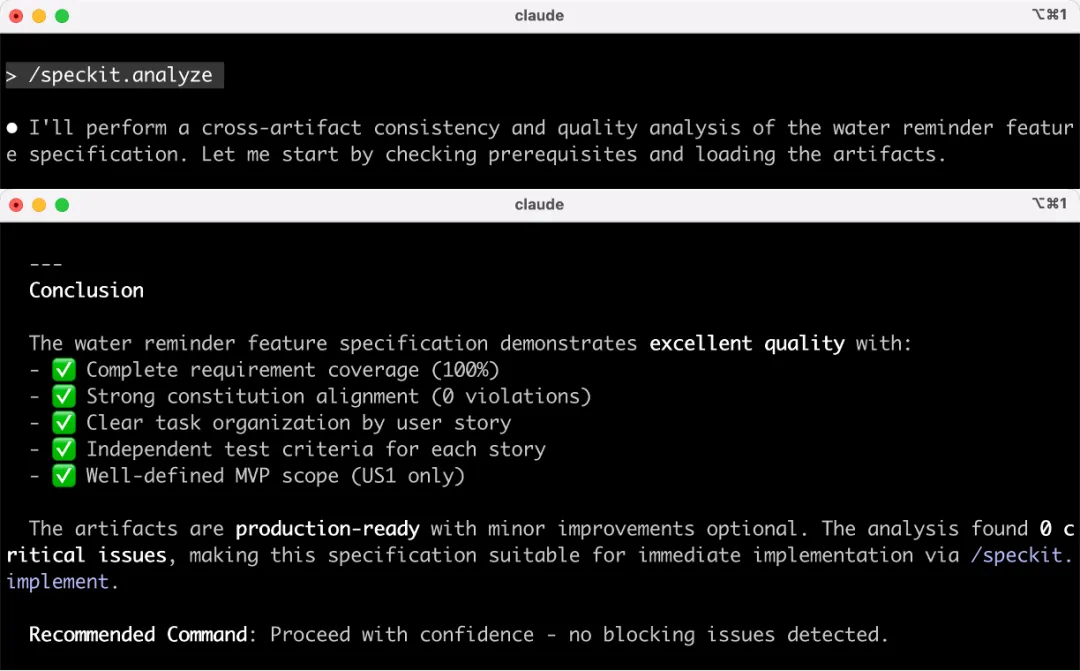
Task: Select the checkmark beside Well-defined MVP scope
Action: [64, 476]
